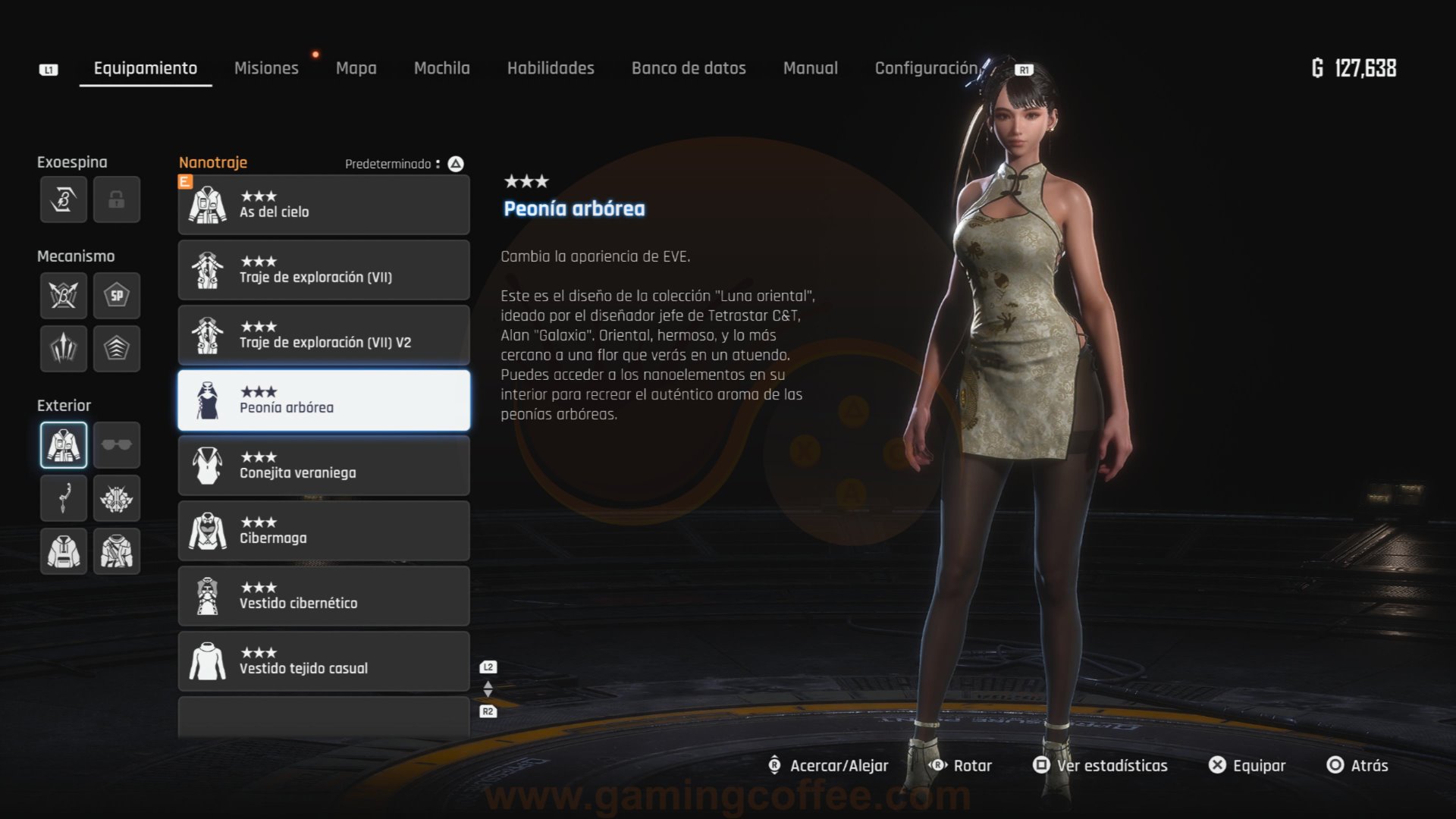
Task: Open the Mapa tab
Action: [x=356, y=68]
